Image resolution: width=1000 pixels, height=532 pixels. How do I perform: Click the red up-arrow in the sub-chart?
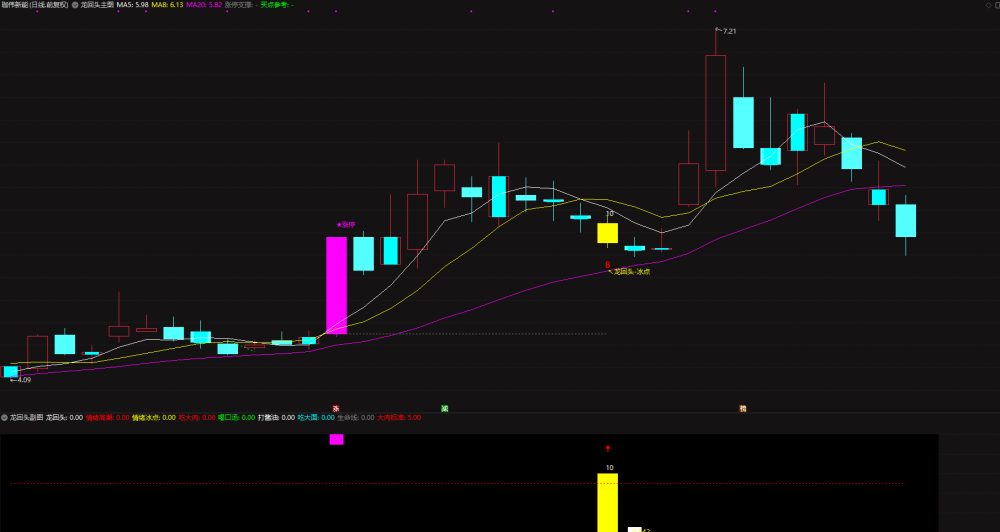pos(608,448)
